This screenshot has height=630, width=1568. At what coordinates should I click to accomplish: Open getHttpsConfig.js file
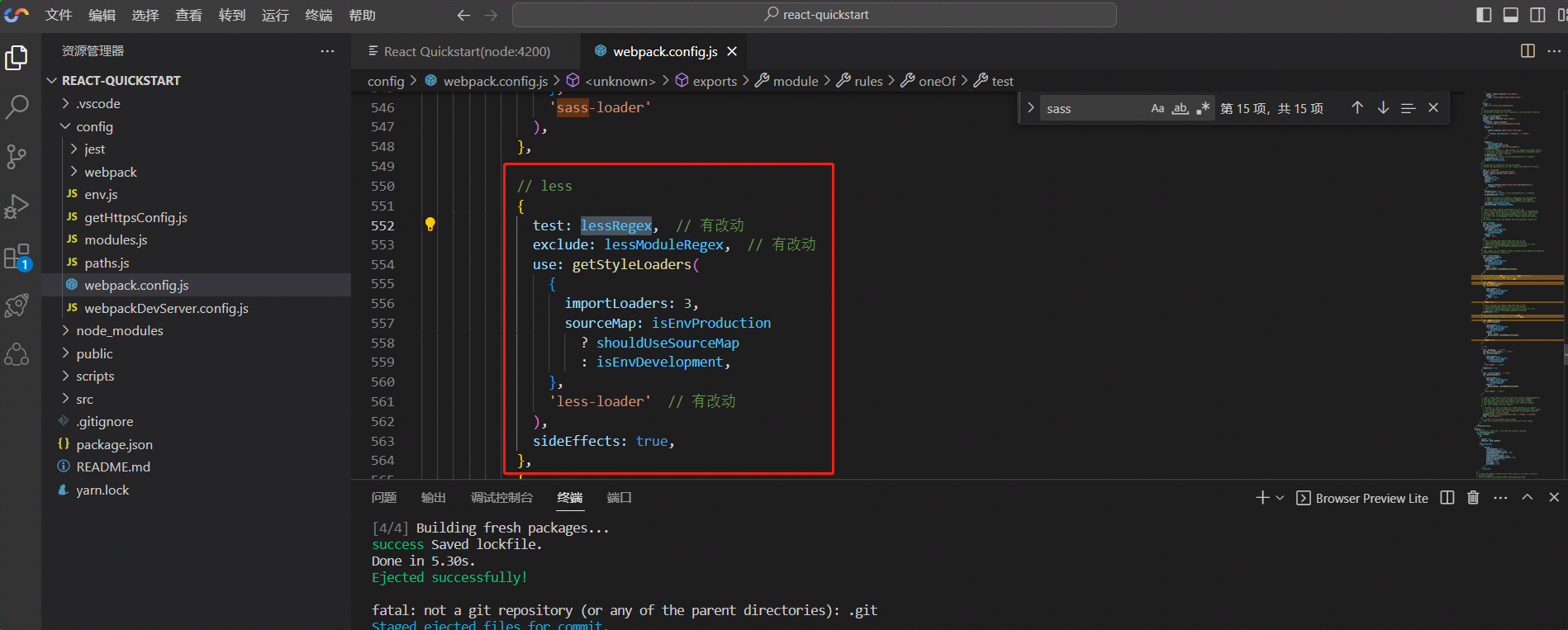[135, 217]
